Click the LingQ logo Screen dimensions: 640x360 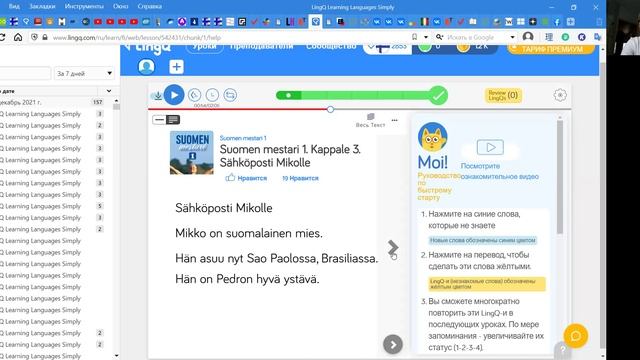(148, 48)
